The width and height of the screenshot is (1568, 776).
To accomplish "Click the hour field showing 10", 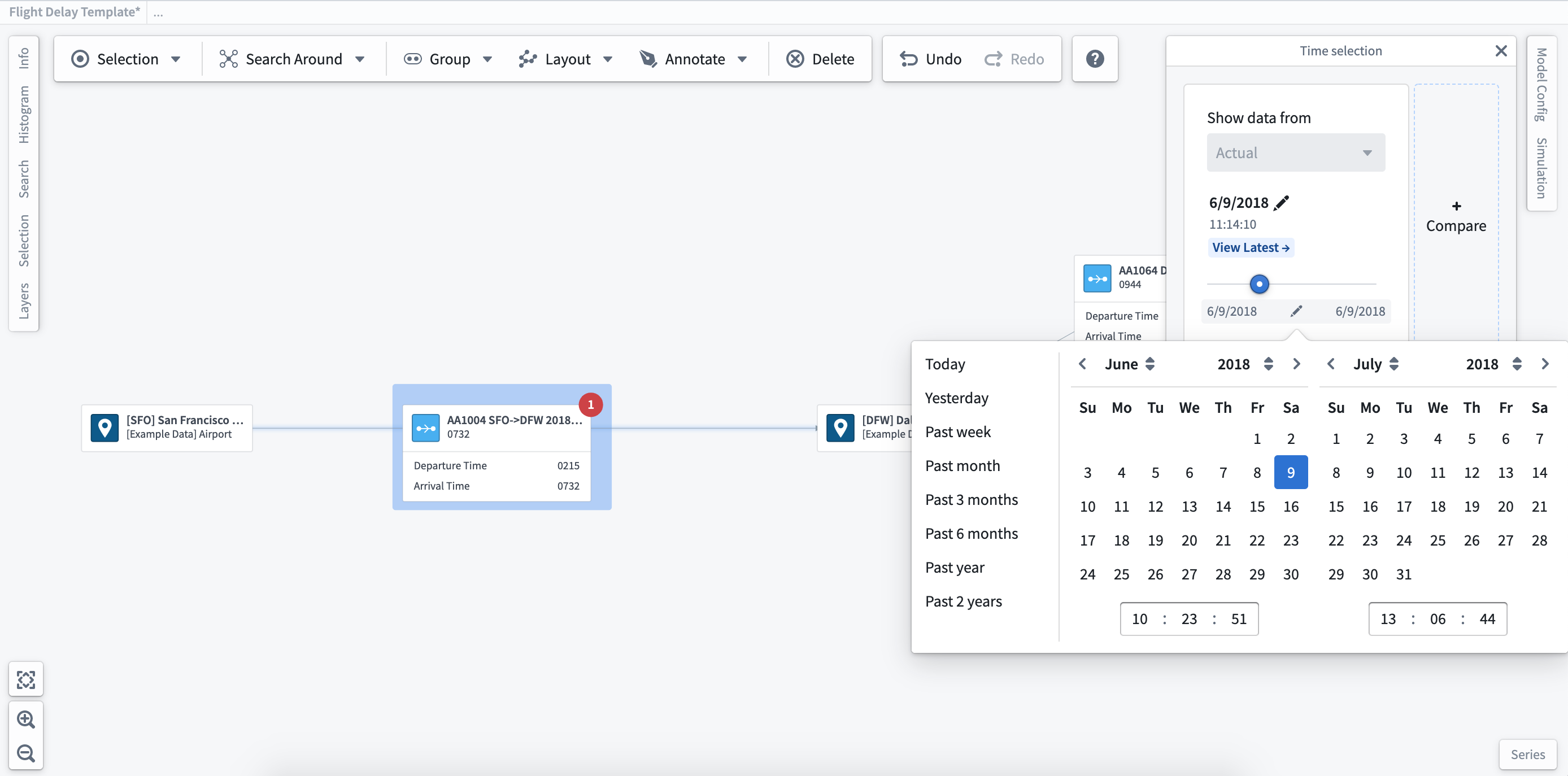I will coord(1139,619).
